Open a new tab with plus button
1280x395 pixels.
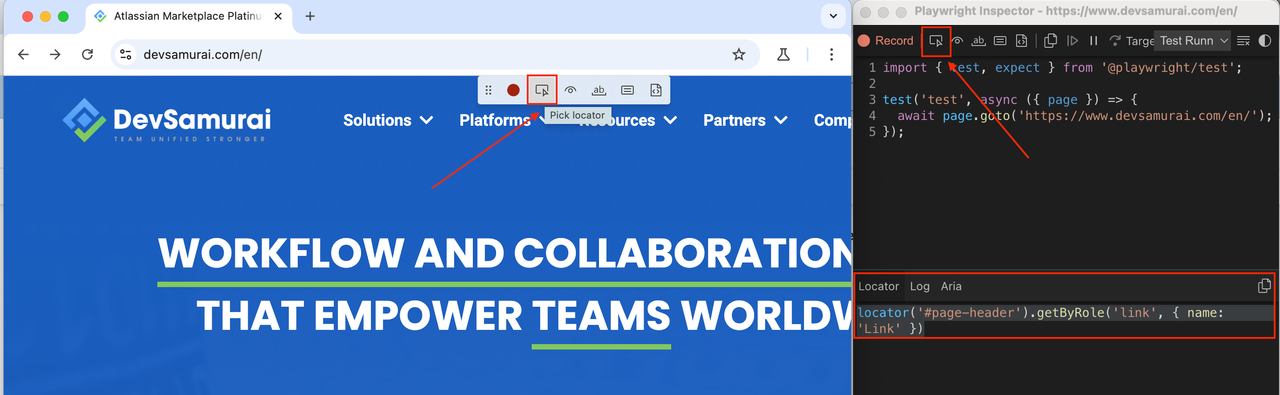coord(310,16)
